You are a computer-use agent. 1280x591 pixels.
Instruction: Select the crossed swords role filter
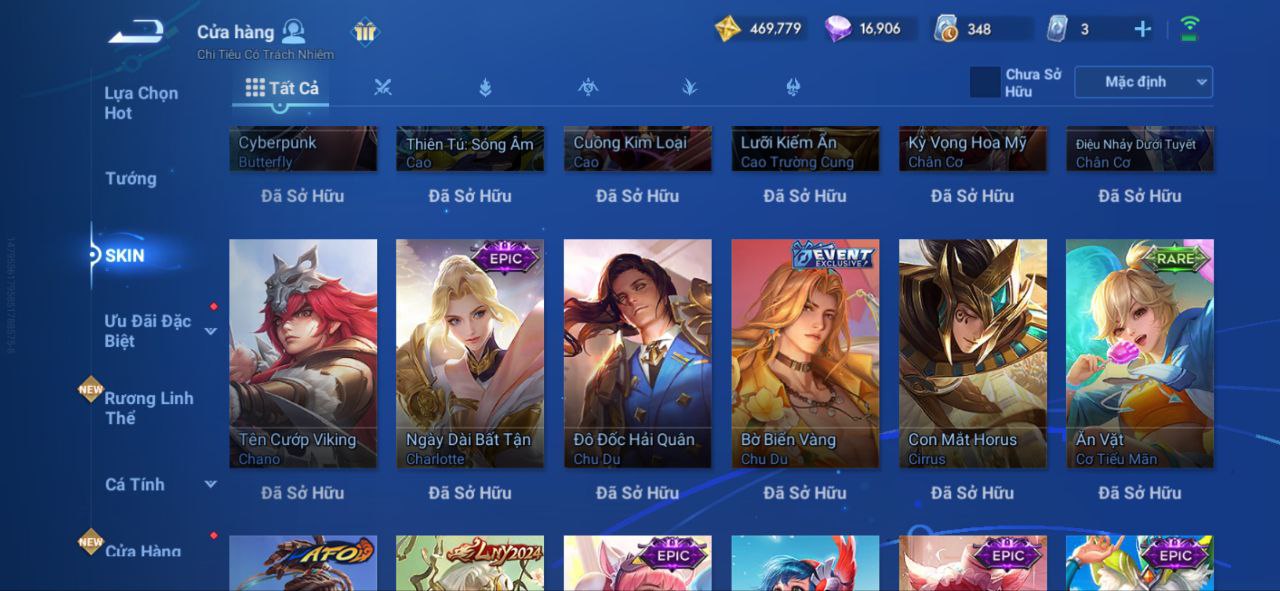click(382, 87)
